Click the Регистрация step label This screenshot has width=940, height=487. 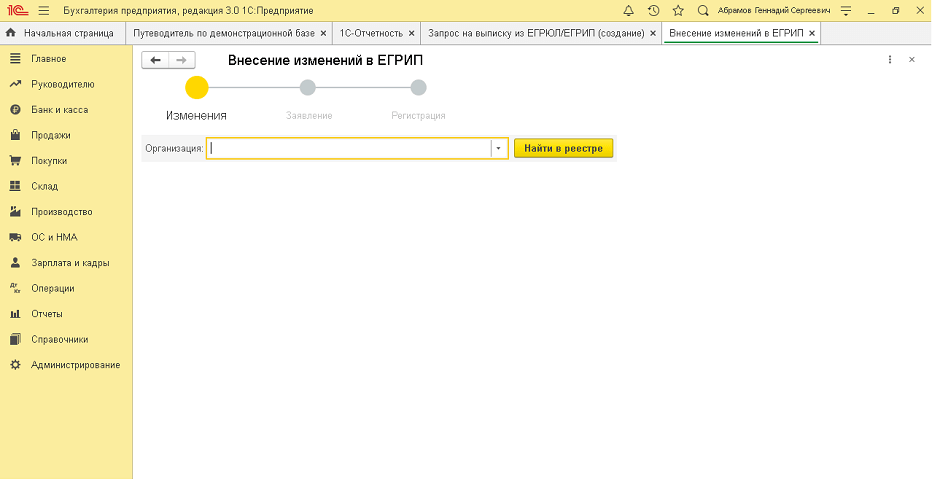pyautogui.click(x=418, y=116)
